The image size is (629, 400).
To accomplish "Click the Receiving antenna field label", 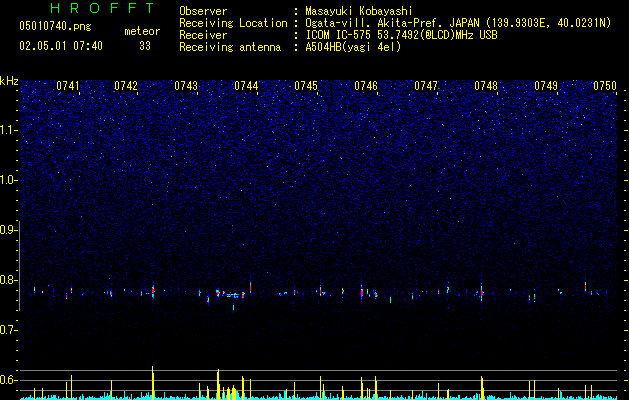I will click(x=230, y=47).
